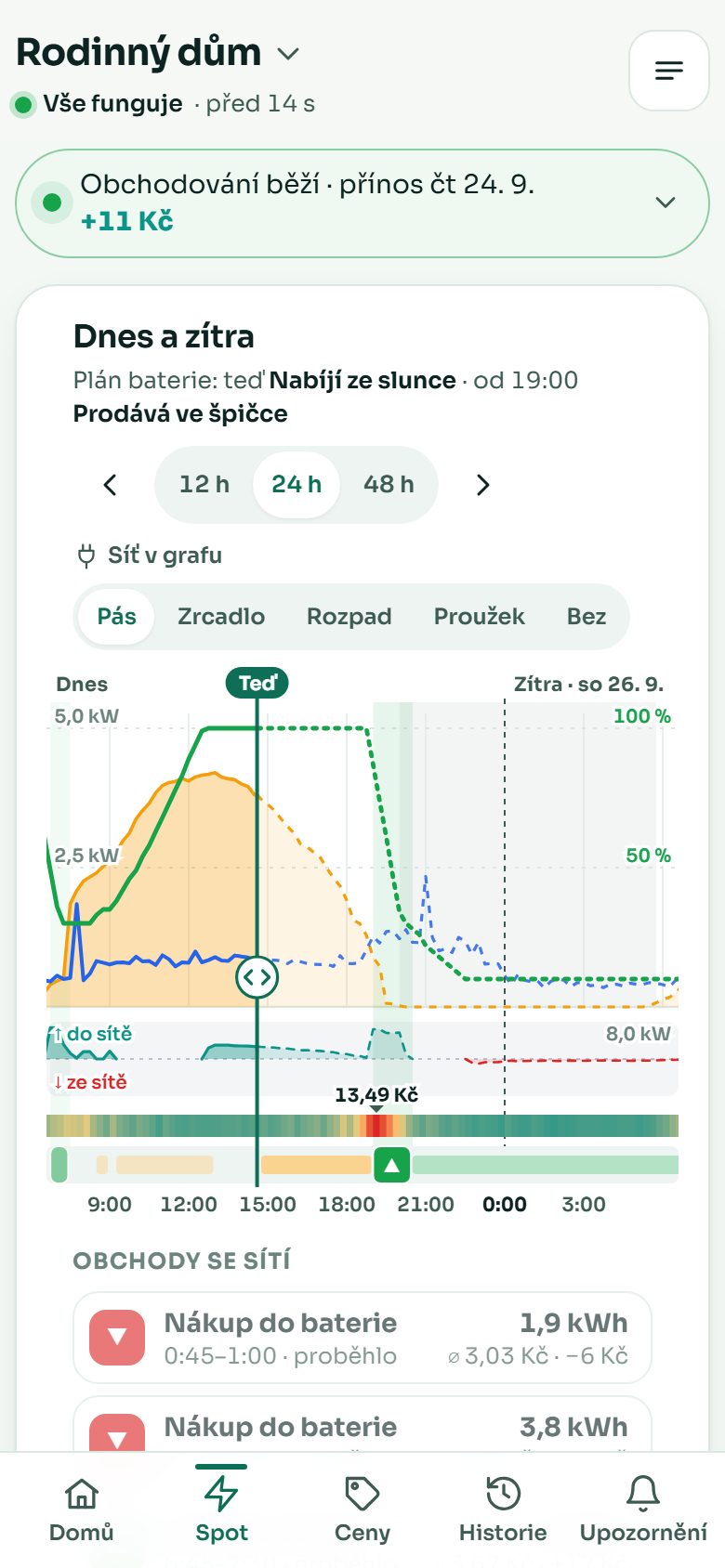The image size is (725, 1568).
Task: Open the Ceny tab
Action: click(x=362, y=1510)
